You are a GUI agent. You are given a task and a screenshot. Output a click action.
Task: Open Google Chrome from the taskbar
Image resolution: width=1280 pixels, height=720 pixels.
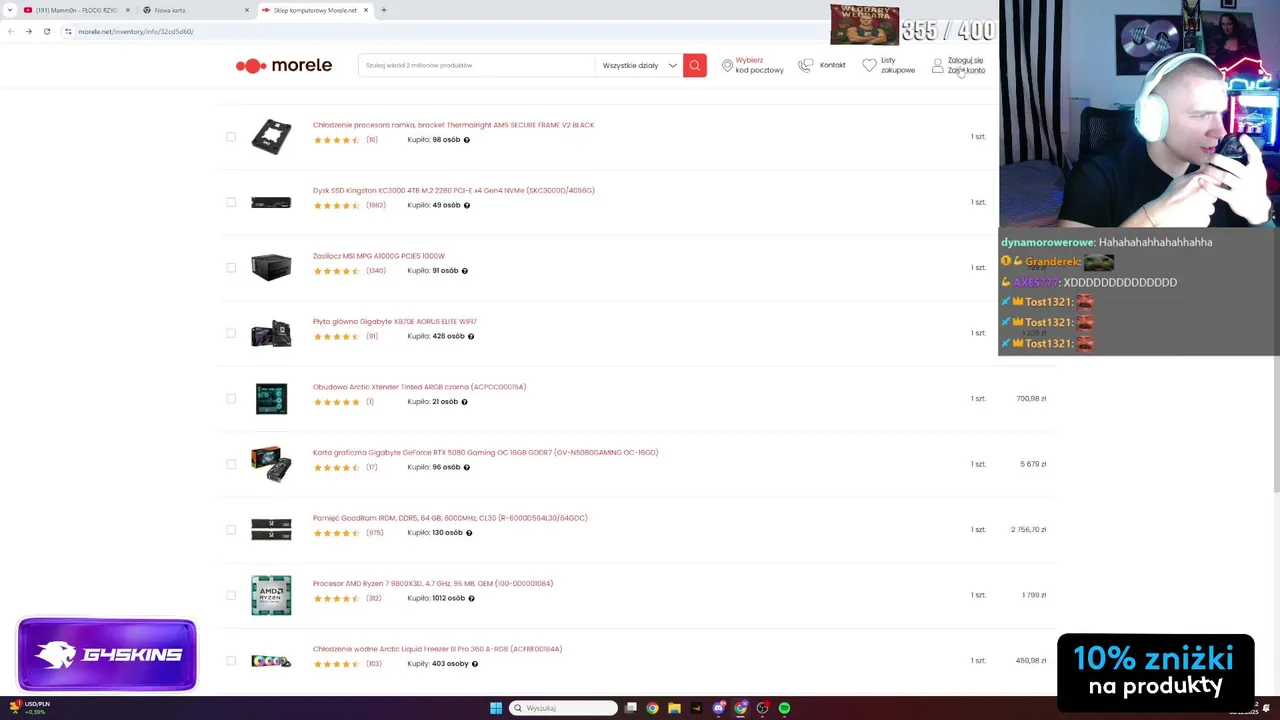pos(652,708)
